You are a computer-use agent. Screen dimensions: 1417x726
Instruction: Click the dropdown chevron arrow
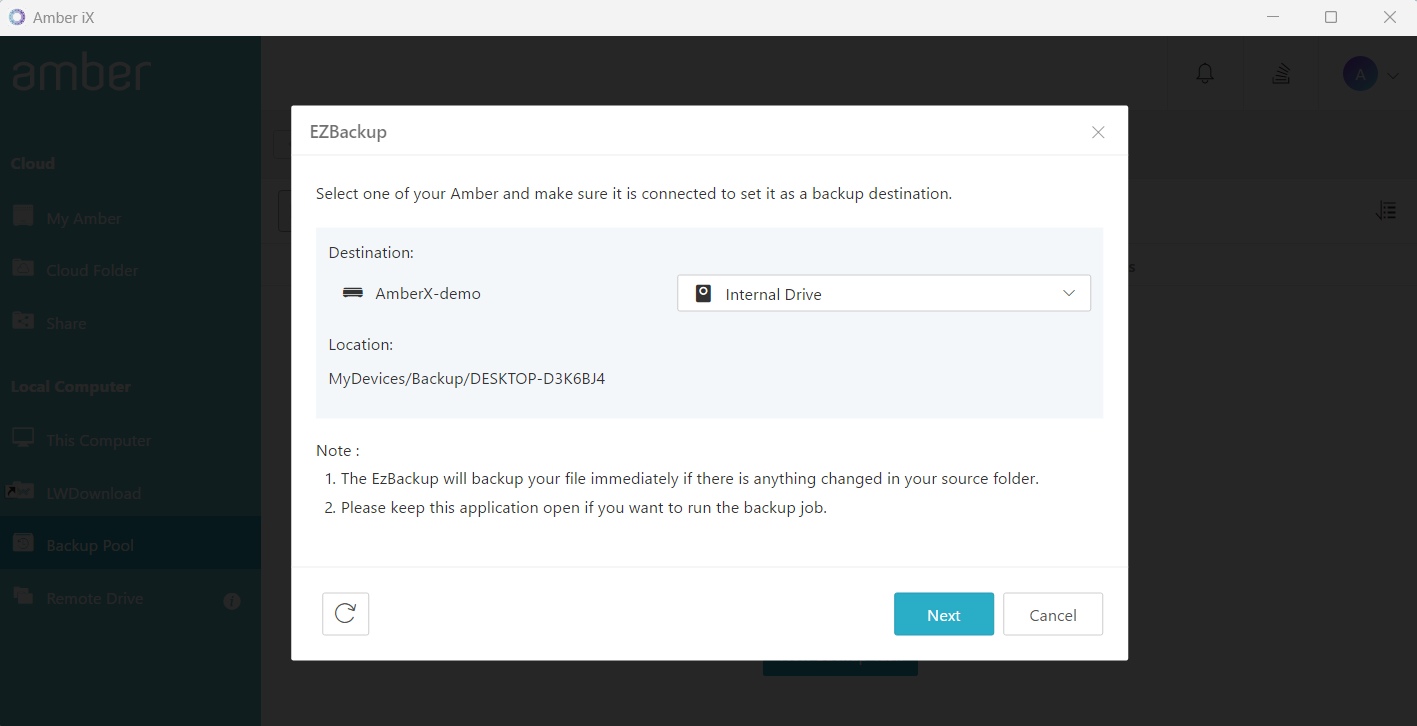[1069, 293]
